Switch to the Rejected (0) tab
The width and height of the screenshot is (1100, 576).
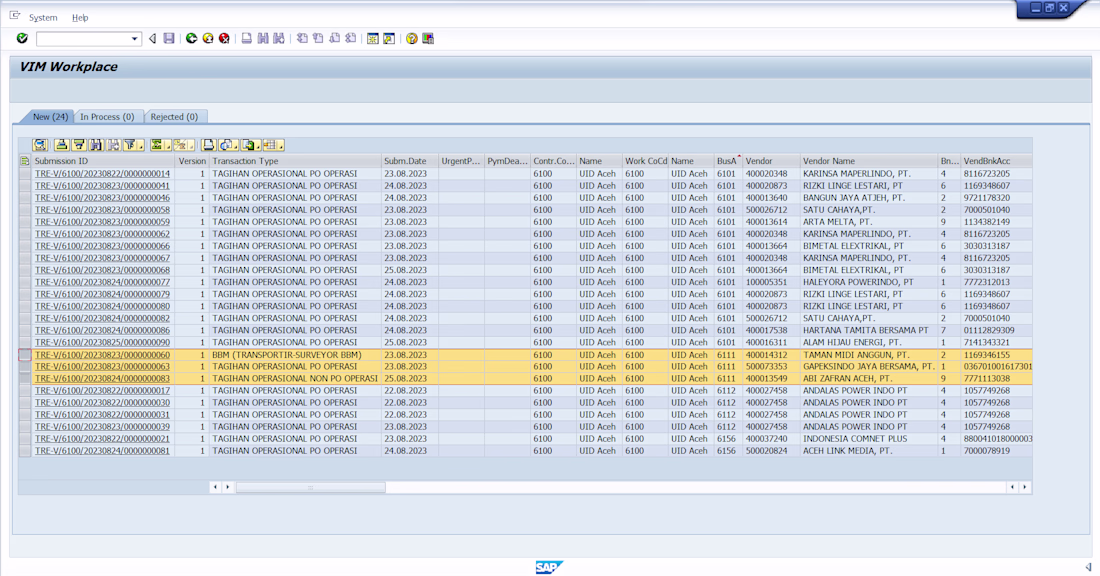[174, 116]
